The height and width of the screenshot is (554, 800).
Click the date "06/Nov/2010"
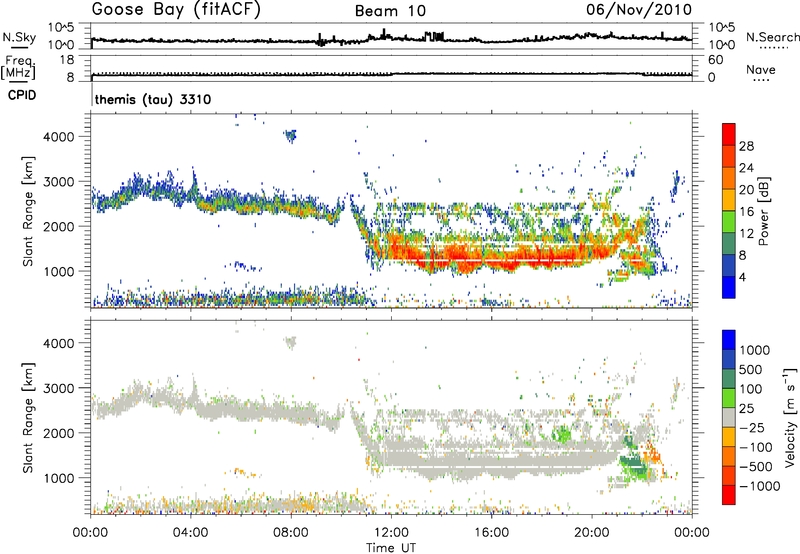pos(639,9)
